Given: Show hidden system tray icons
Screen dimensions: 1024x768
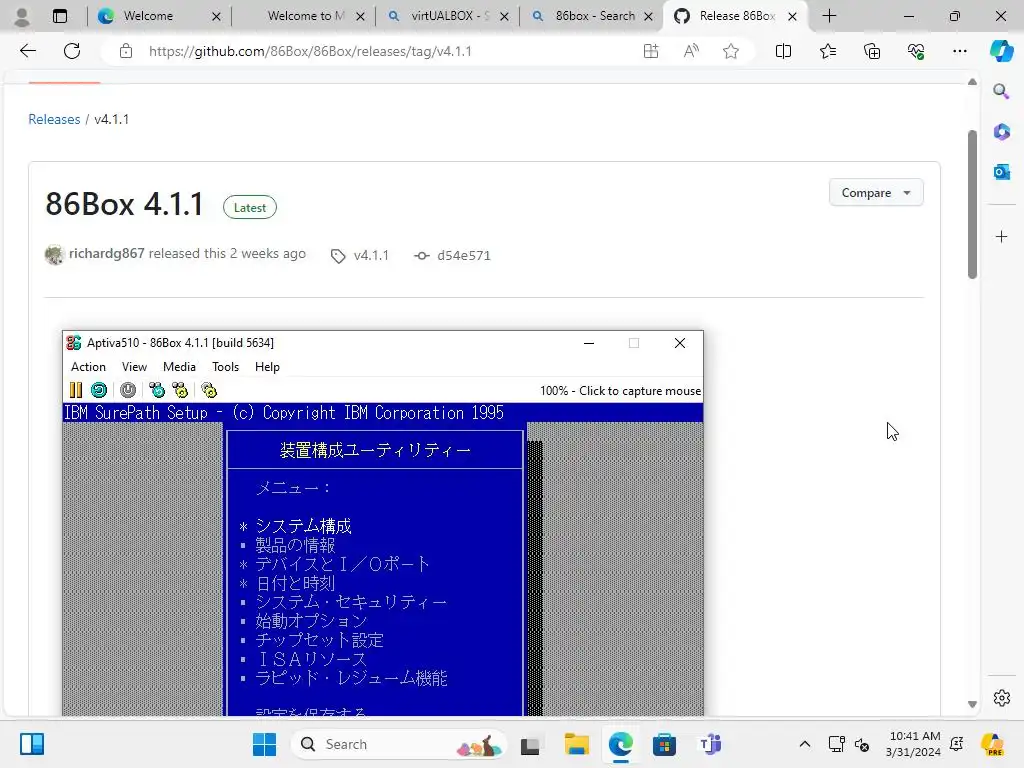Looking at the screenshot, I should pyautogui.click(x=805, y=744).
